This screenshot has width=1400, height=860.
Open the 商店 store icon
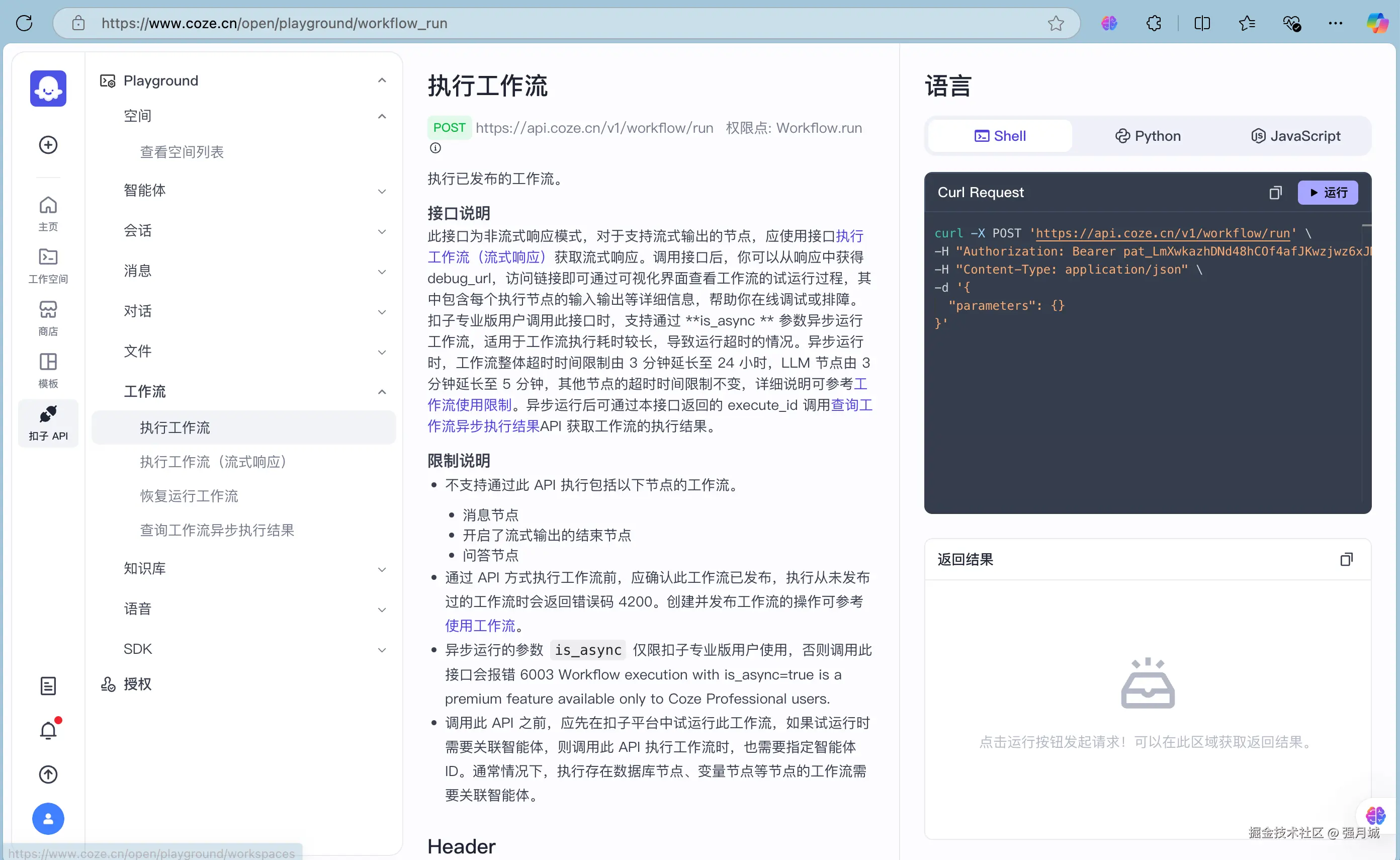(x=48, y=317)
